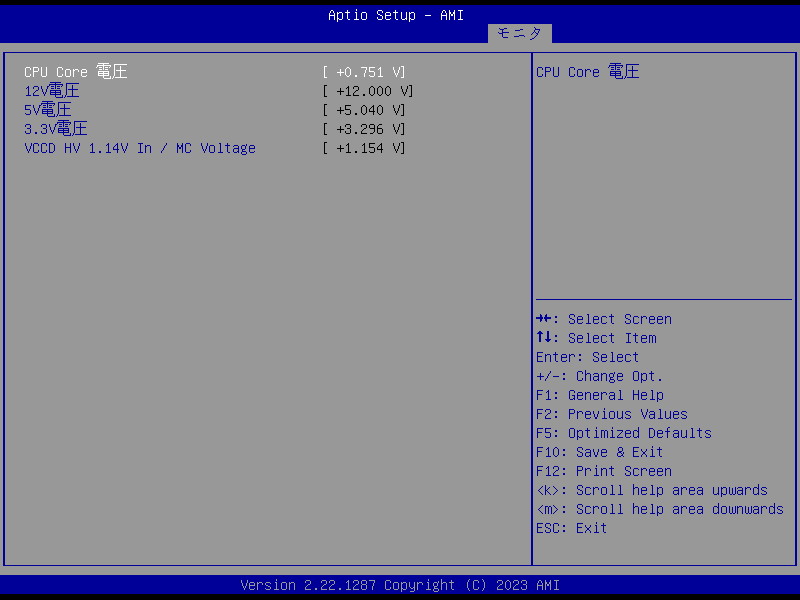Click the +3.296 V value
The width and height of the screenshot is (800, 600).
tap(364, 129)
